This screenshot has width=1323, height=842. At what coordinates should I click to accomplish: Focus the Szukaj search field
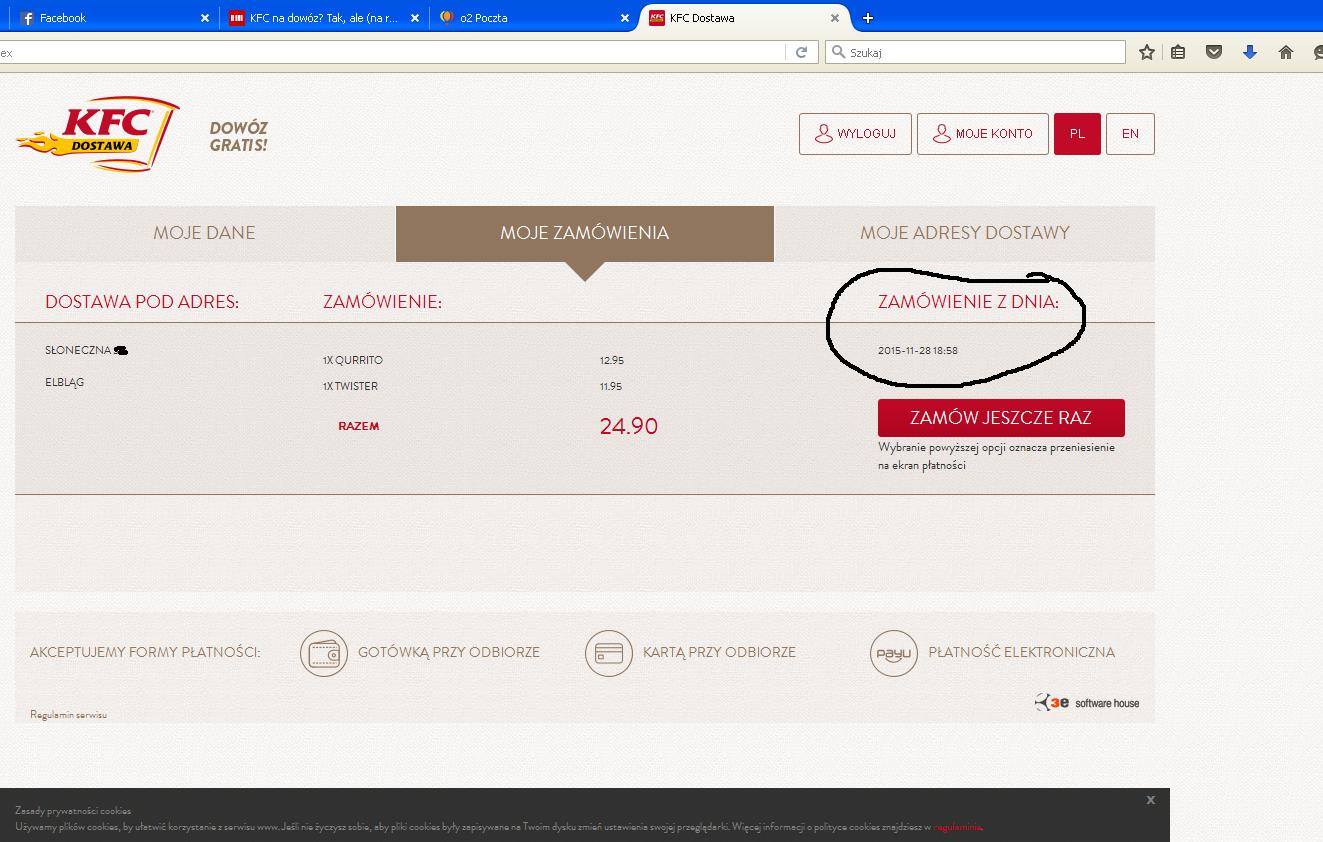(975, 52)
